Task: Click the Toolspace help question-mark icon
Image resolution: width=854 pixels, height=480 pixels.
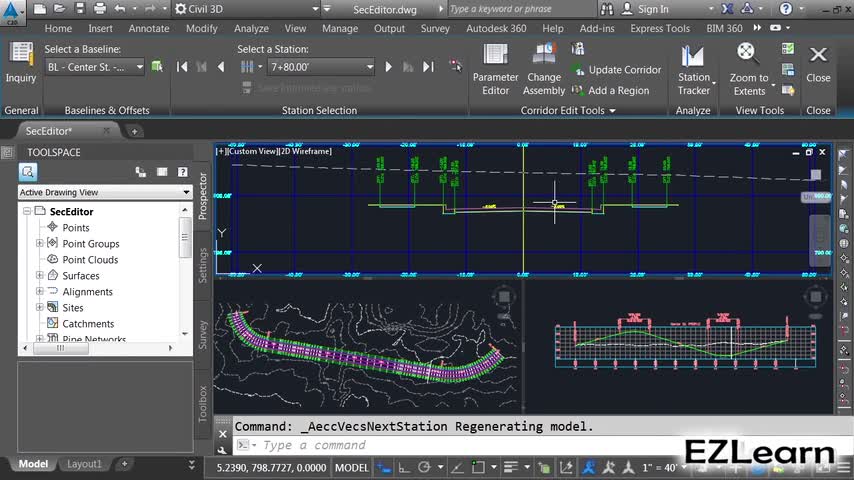Action: tap(182, 172)
